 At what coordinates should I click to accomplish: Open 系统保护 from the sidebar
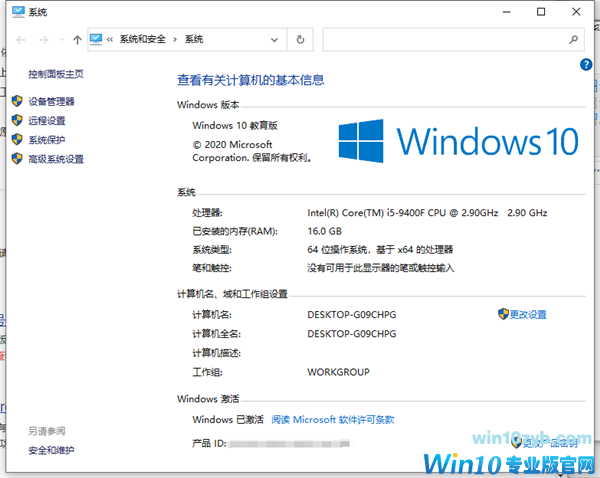[47, 140]
